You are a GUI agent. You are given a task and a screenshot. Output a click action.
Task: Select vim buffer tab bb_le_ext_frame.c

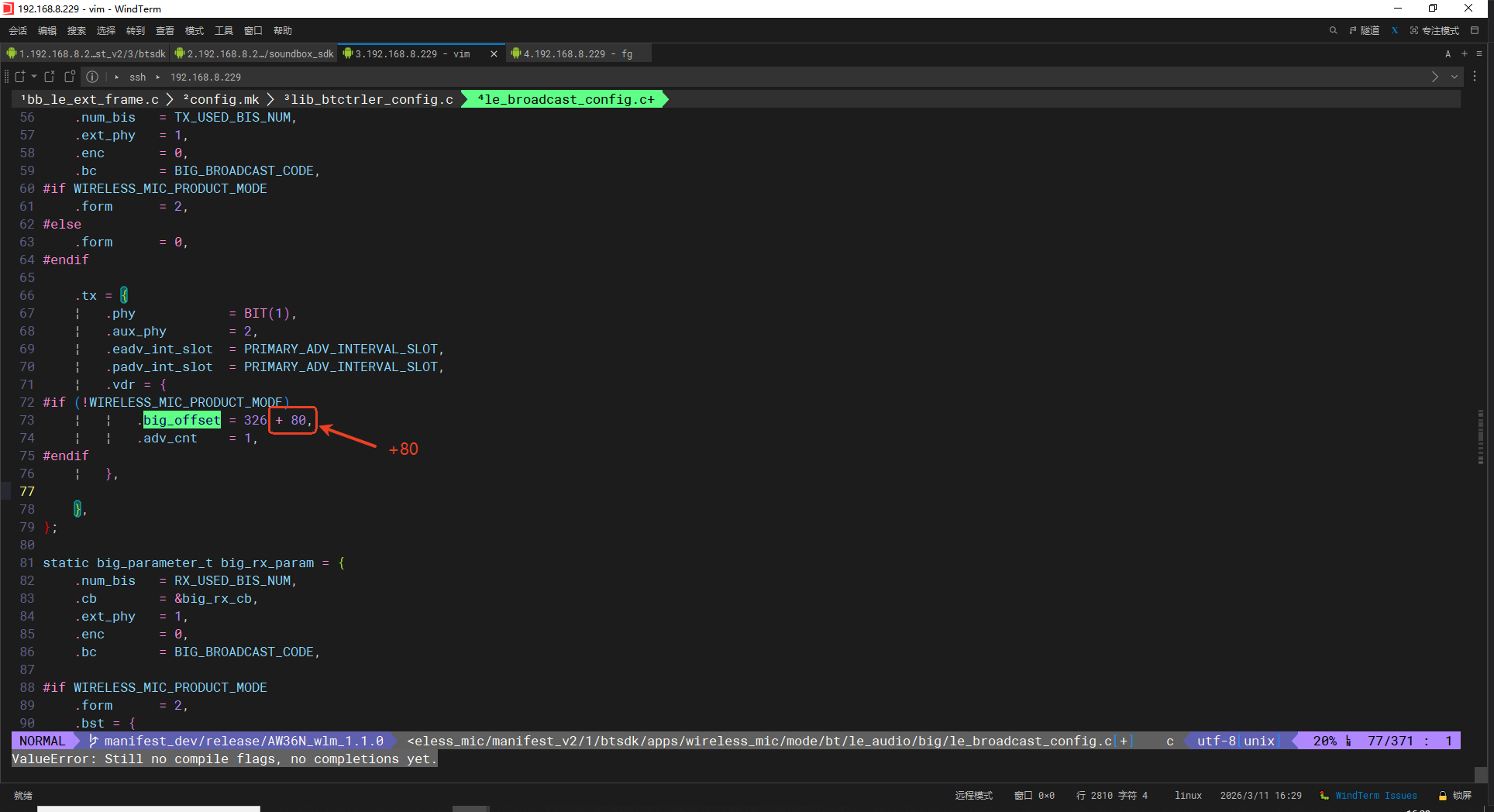point(90,99)
